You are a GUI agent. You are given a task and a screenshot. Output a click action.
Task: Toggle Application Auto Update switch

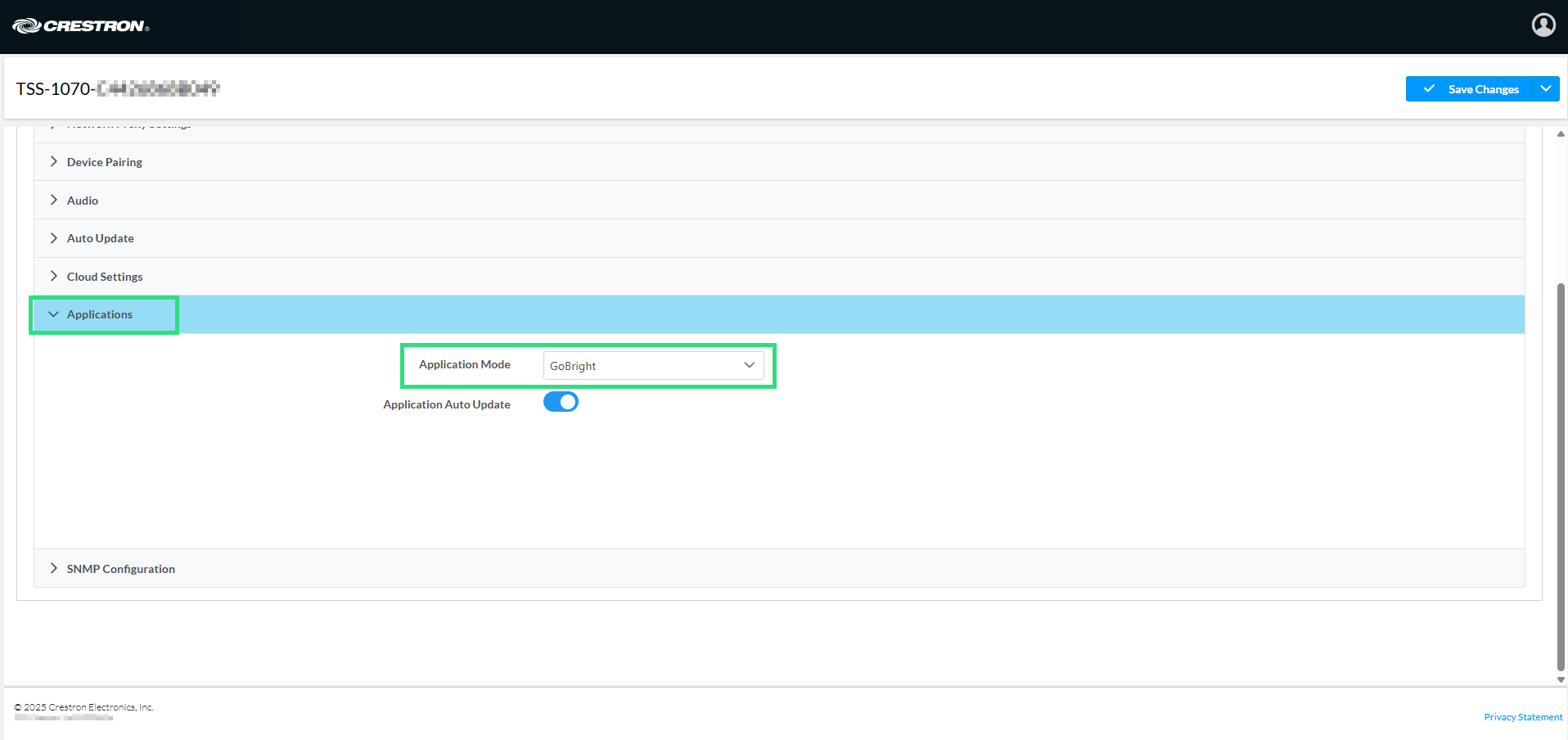561,402
